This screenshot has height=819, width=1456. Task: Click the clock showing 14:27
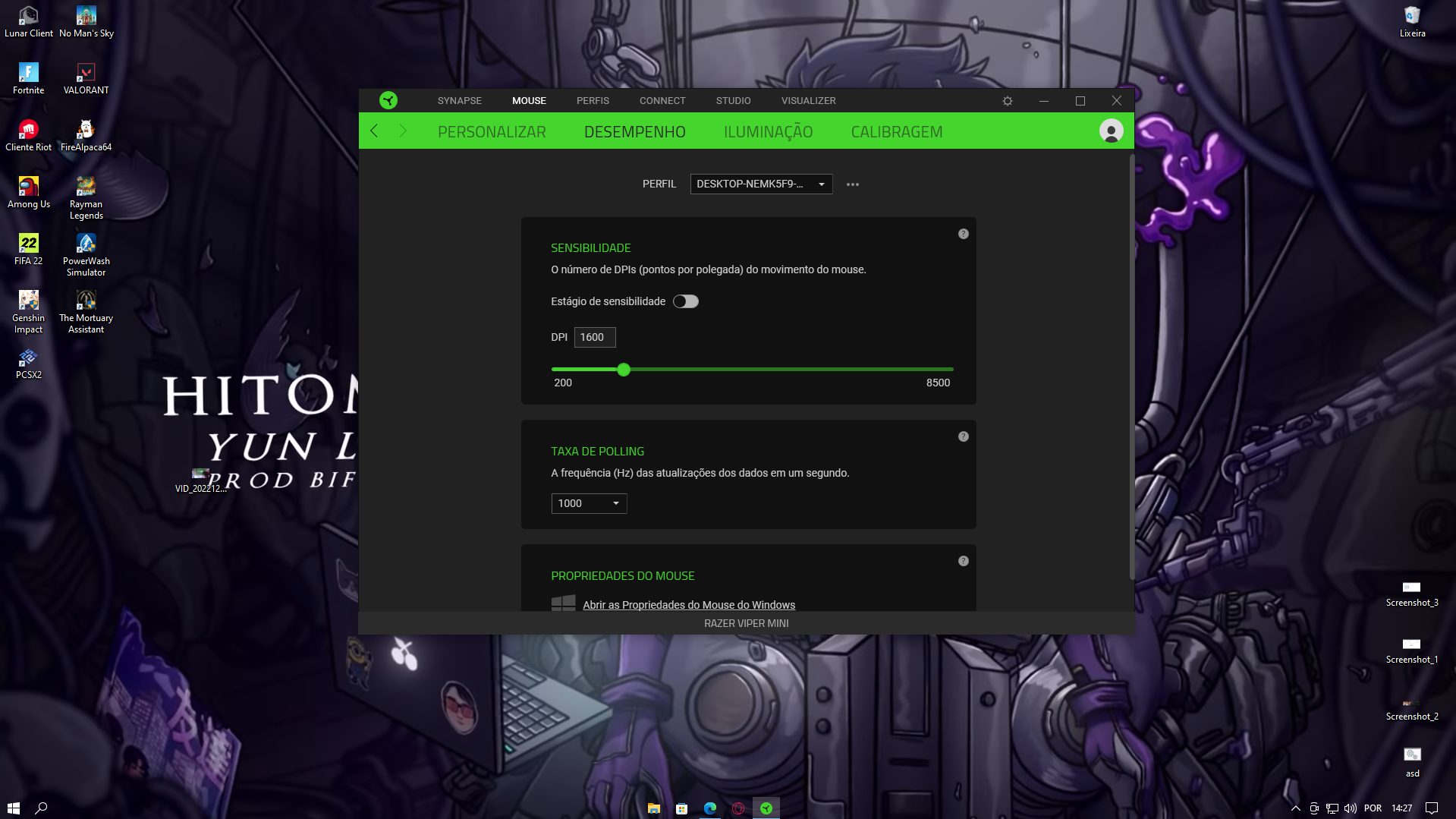point(1401,808)
